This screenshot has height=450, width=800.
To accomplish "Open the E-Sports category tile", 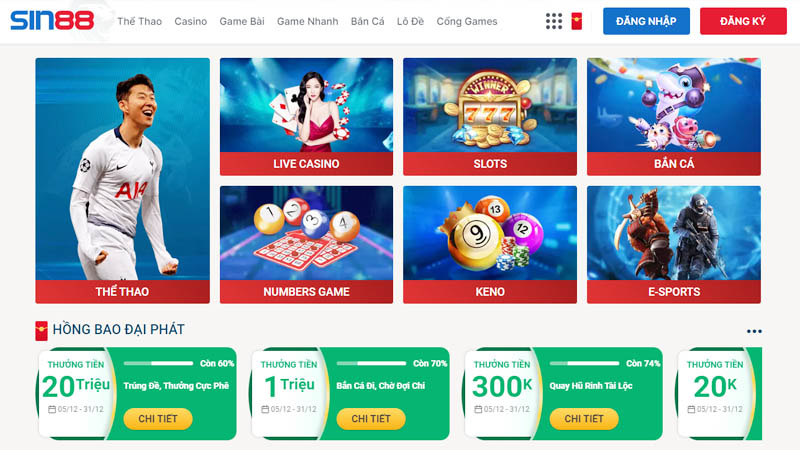I will [x=673, y=244].
